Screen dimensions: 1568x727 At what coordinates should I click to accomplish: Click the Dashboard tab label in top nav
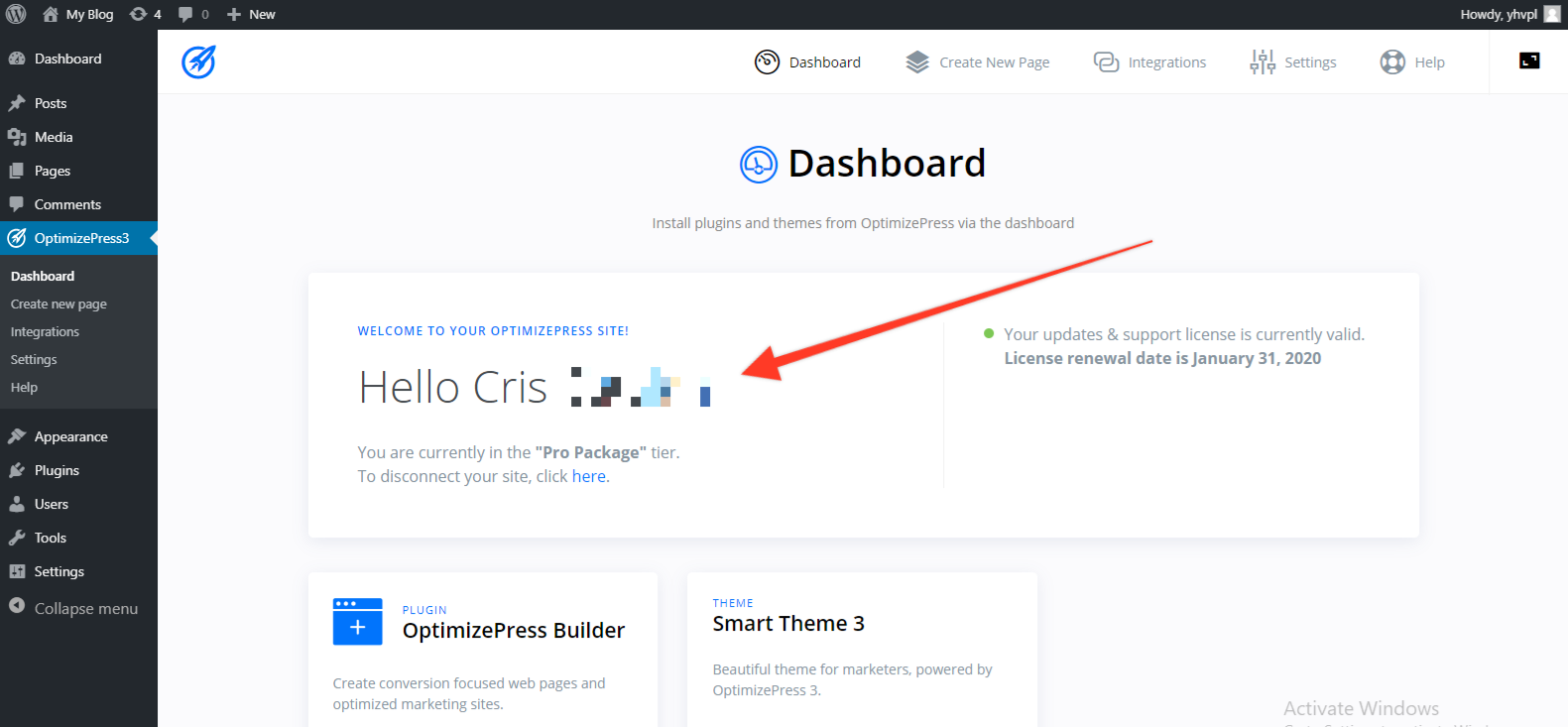click(x=825, y=61)
